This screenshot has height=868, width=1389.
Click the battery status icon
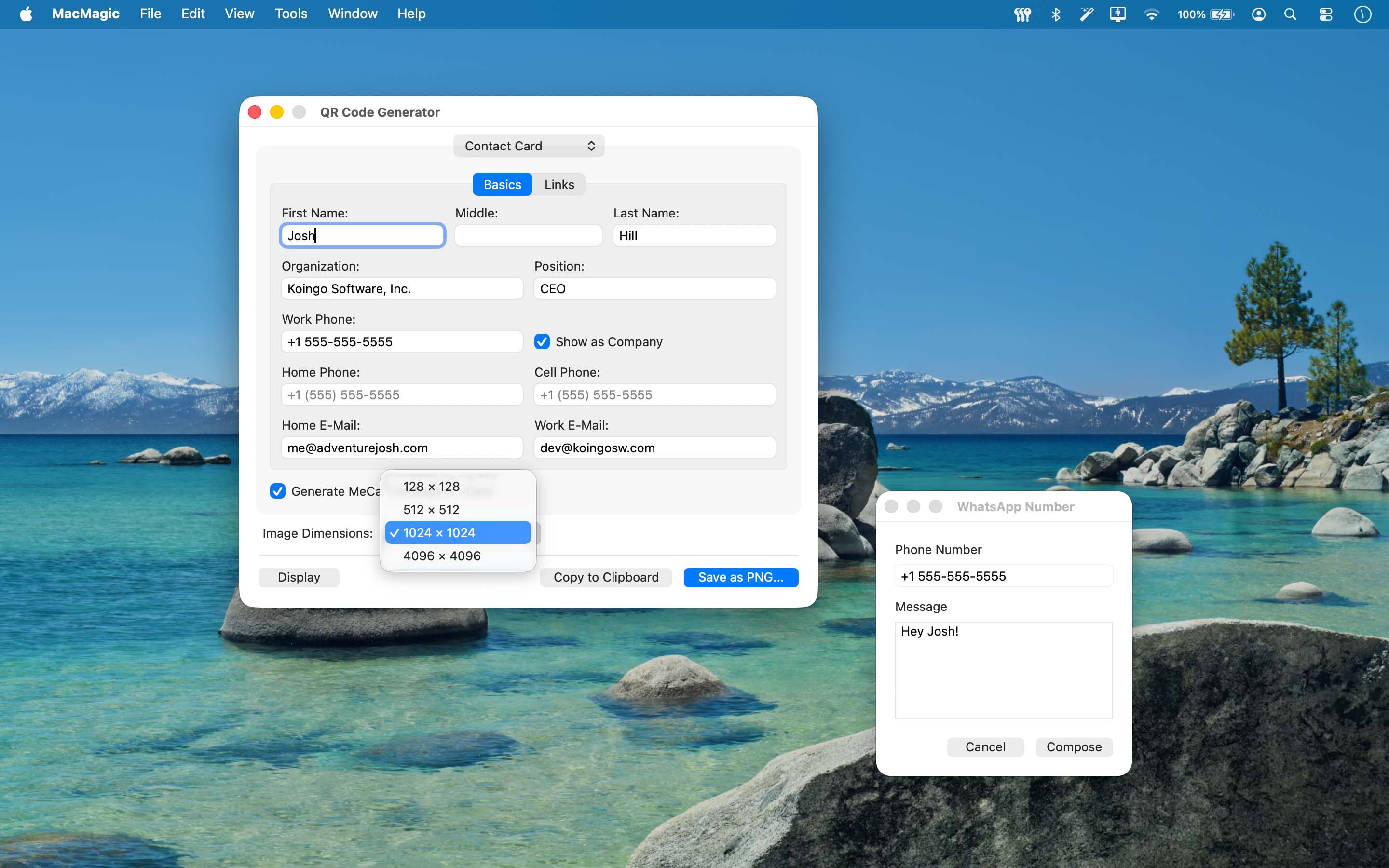click(x=1221, y=14)
